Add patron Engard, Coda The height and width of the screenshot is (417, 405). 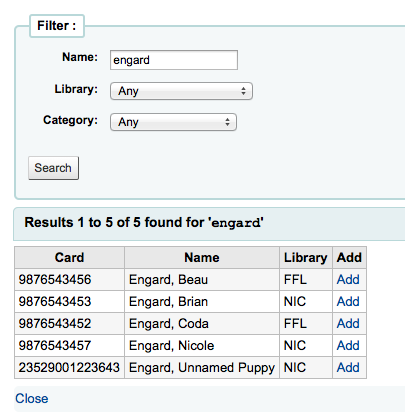(348, 324)
